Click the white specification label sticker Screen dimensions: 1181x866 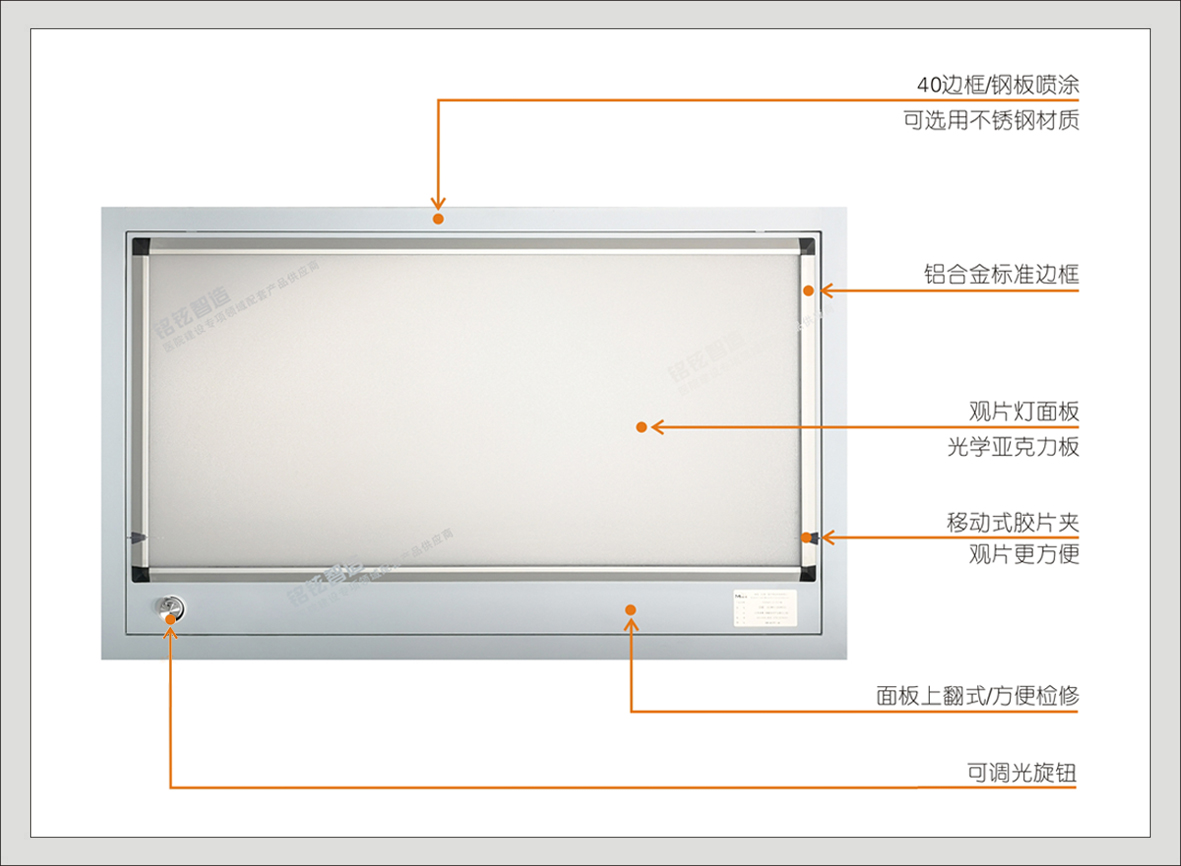(764, 608)
